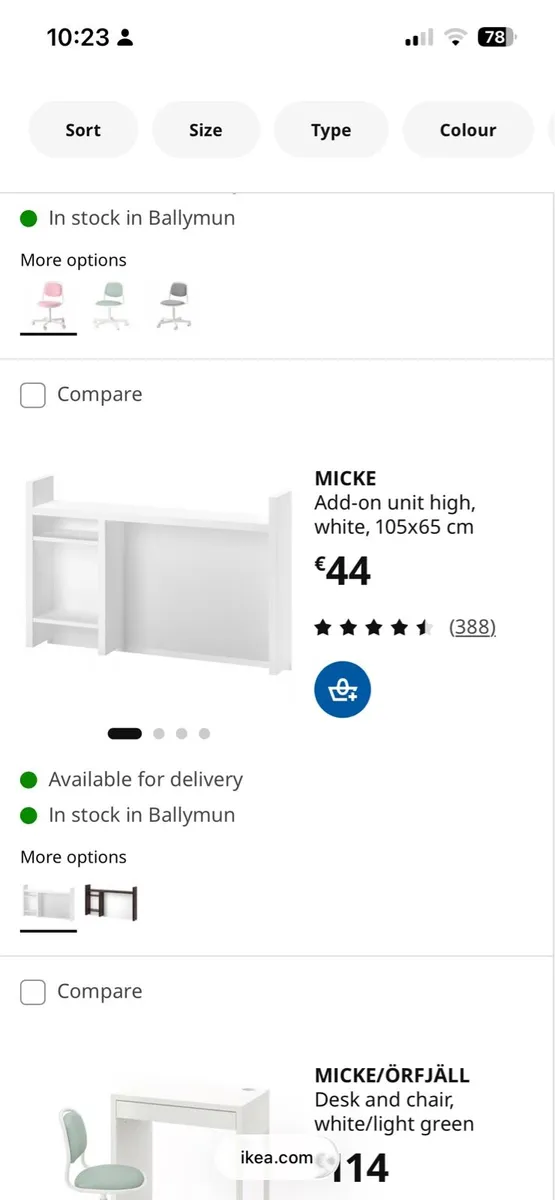Open the Size filter dropdown
The height and width of the screenshot is (1200, 555).
(x=205, y=130)
